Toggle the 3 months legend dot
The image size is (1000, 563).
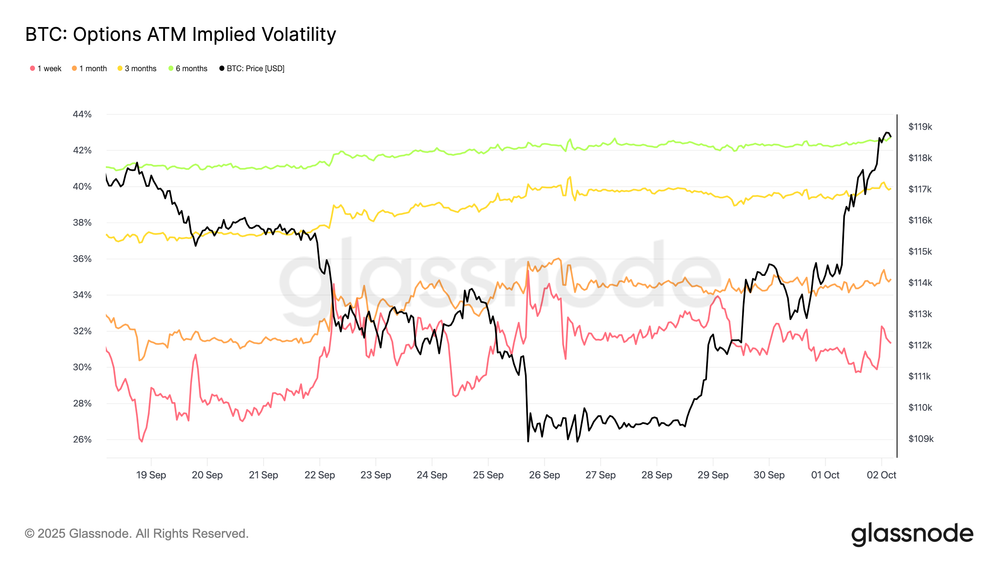[122, 68]
